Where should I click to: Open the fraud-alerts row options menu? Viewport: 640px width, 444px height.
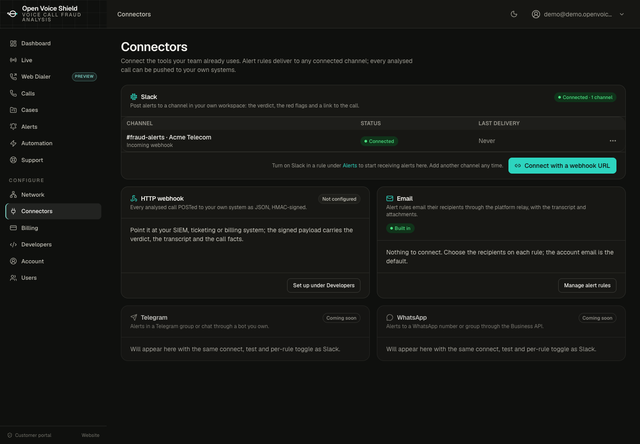click(613, 141)
